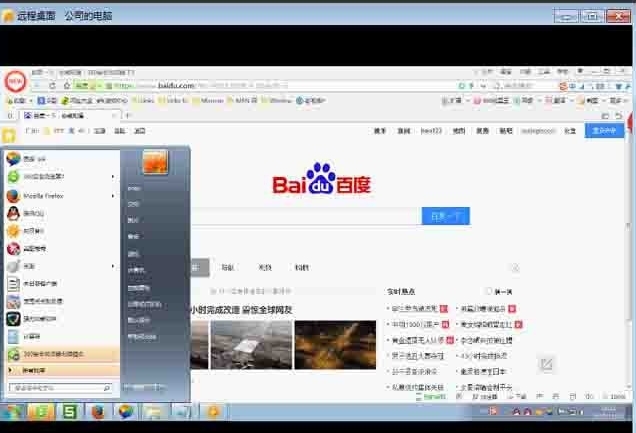Open the calculator entry in the Start menu

click(61, 337)
